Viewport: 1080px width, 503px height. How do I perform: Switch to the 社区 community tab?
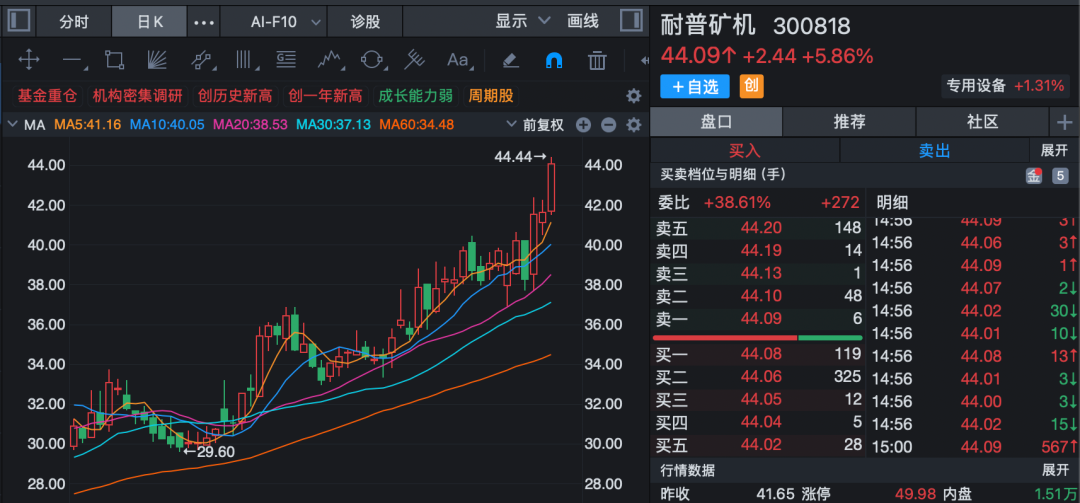983,122
